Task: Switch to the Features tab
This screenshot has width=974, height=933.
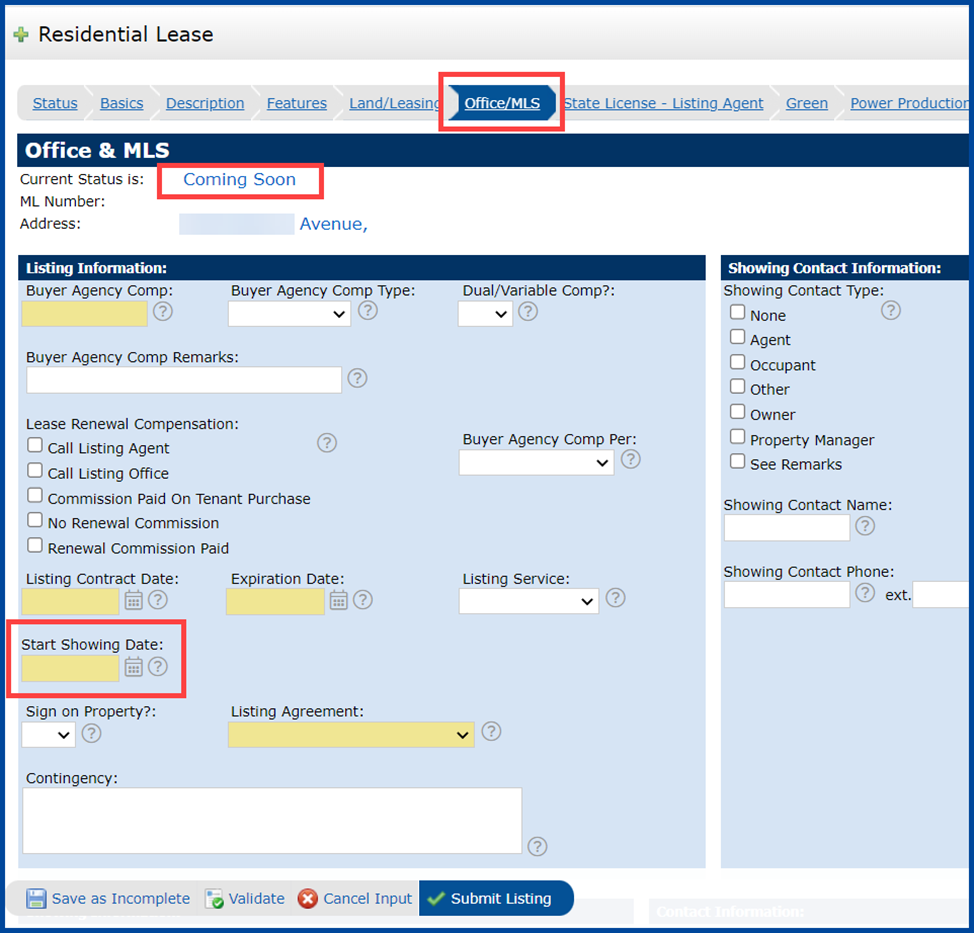Action: click(x=297, y=103)
